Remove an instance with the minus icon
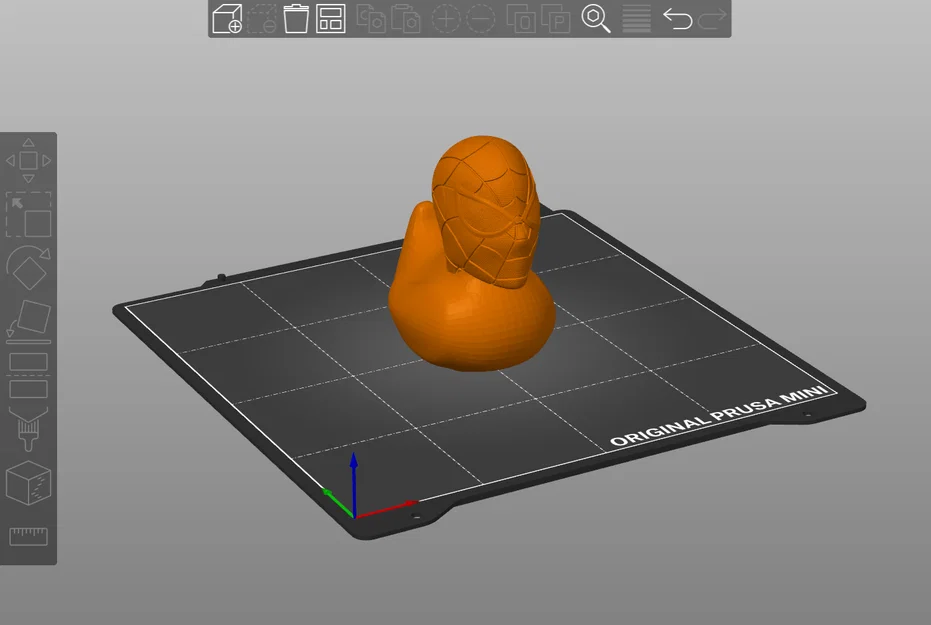931x625 pixels. click(480, 18)
